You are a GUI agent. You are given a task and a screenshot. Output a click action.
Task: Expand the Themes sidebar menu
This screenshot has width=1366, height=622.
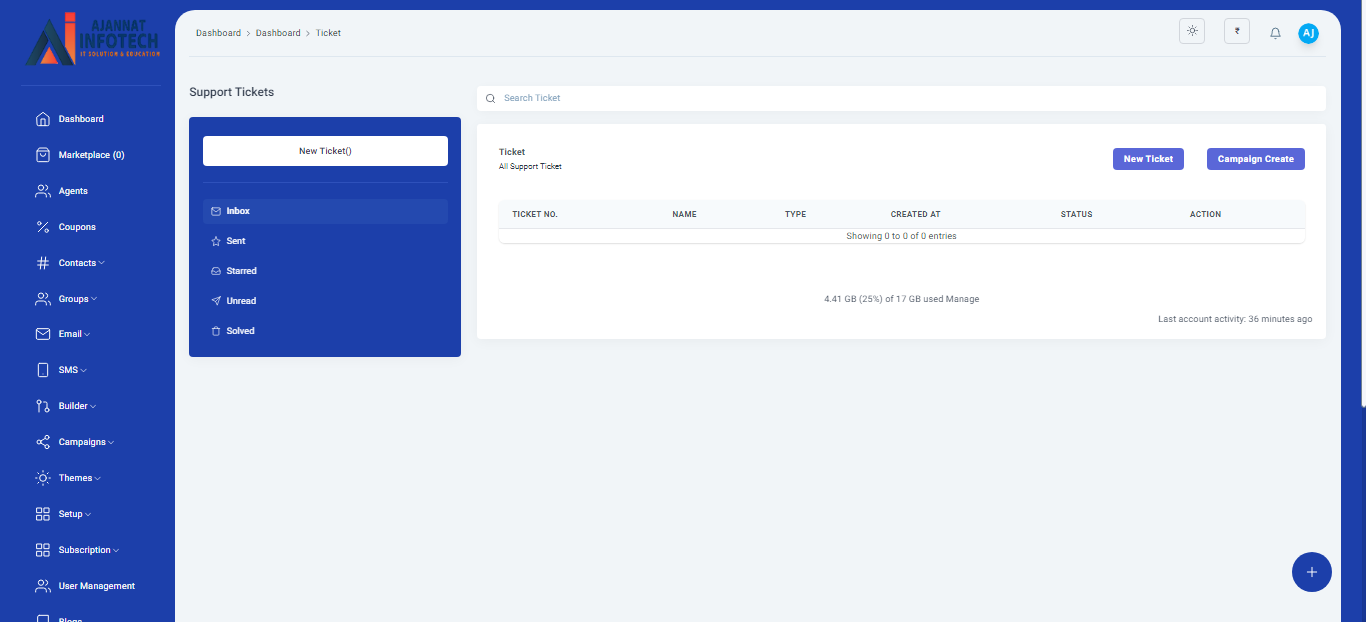[x=78, y=478]
